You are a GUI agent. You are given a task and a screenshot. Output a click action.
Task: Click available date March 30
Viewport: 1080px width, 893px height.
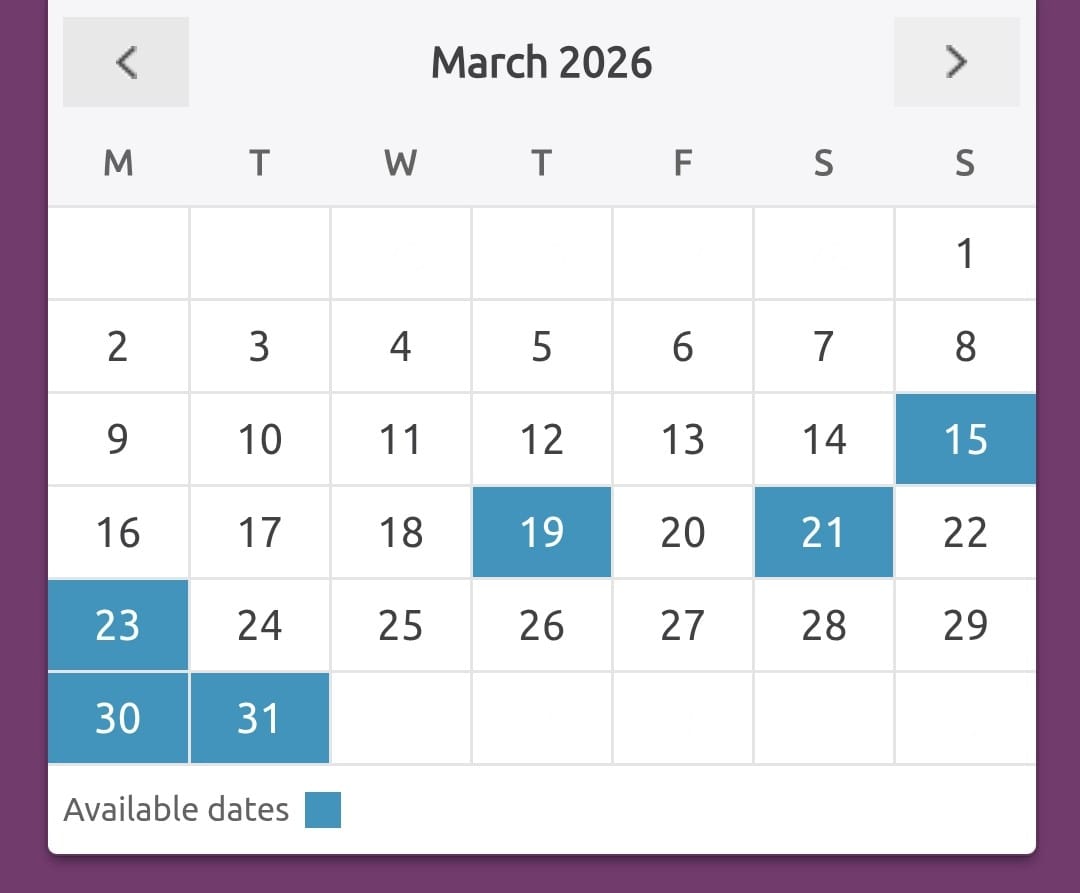pyautogui.click(x=118, y=719)
